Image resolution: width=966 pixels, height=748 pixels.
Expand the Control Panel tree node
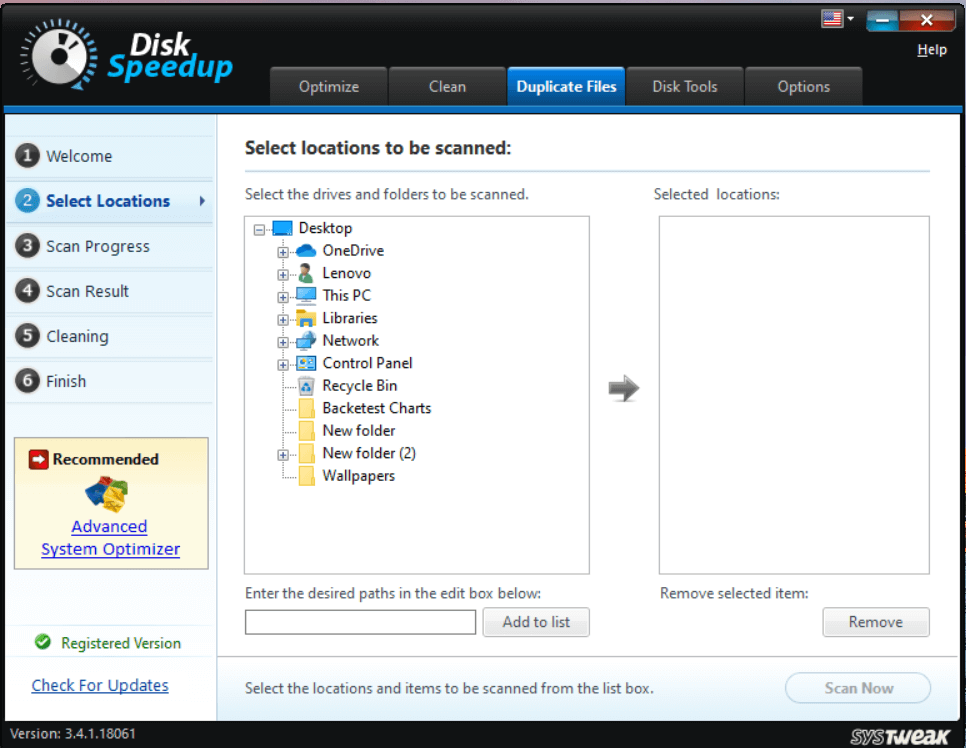(x=283, y=365)
